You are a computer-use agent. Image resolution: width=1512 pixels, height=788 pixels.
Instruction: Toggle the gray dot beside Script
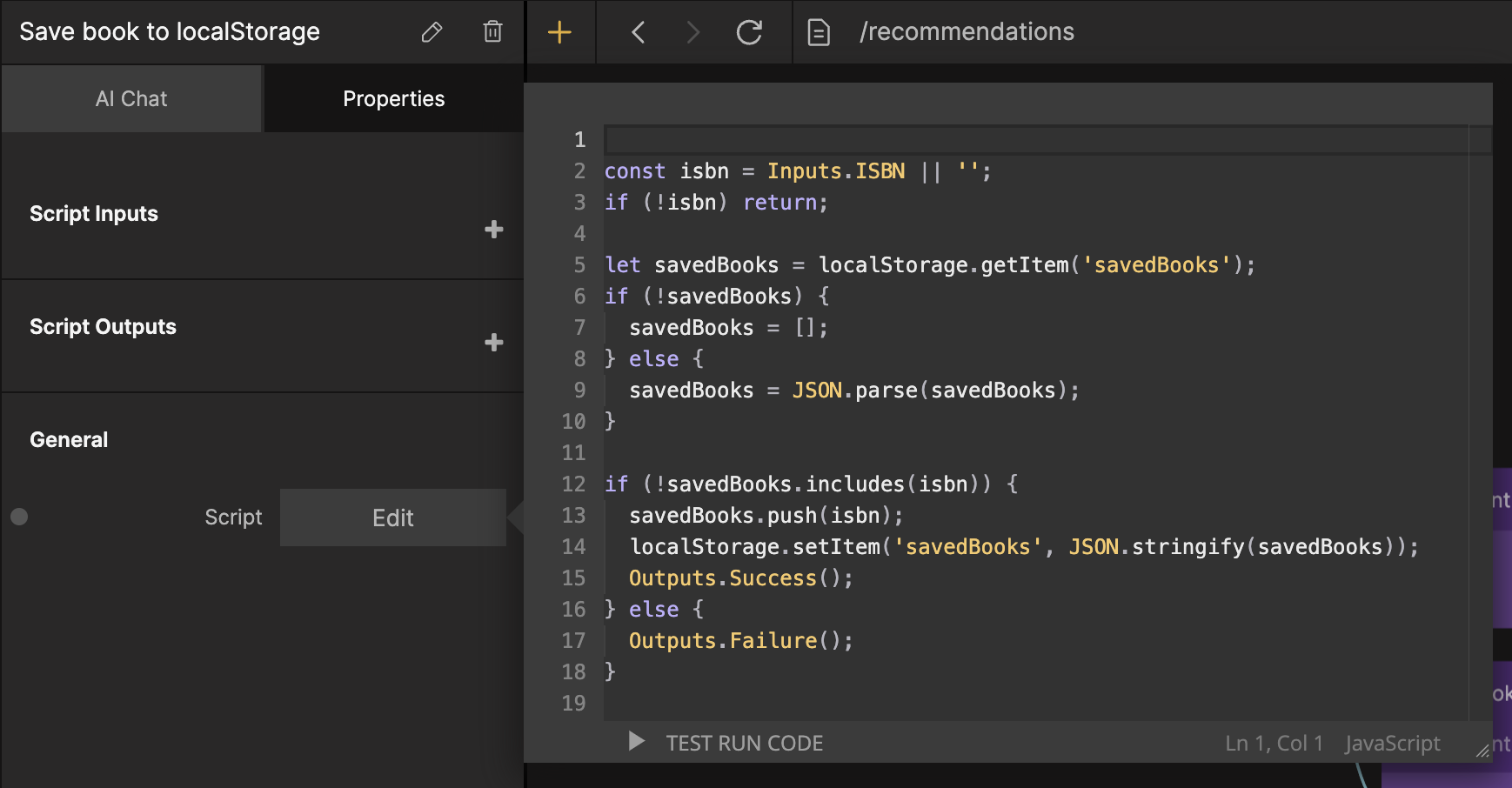click(19, 517)
